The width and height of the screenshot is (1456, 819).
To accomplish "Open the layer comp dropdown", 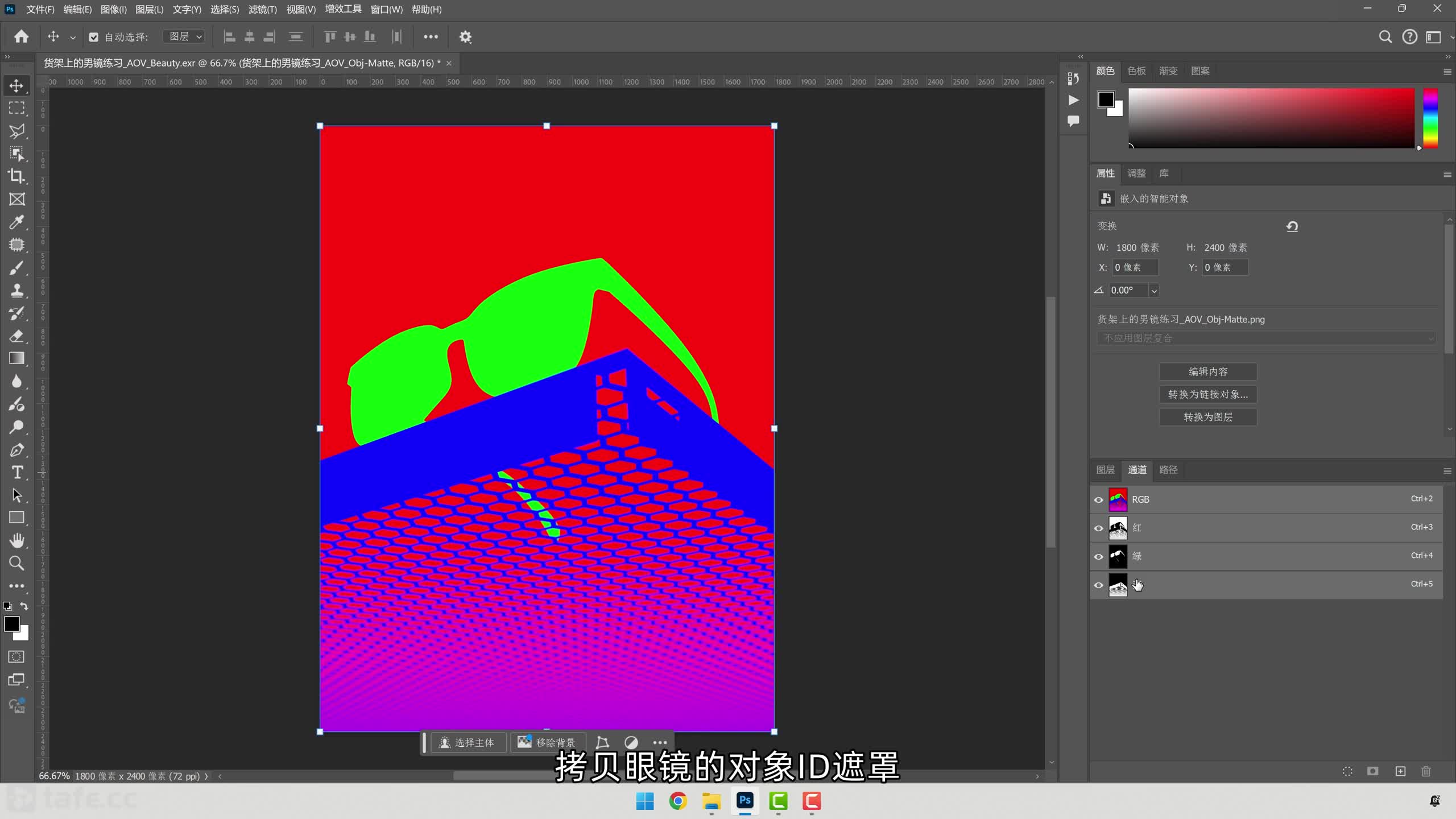I will click(1266, 338).
